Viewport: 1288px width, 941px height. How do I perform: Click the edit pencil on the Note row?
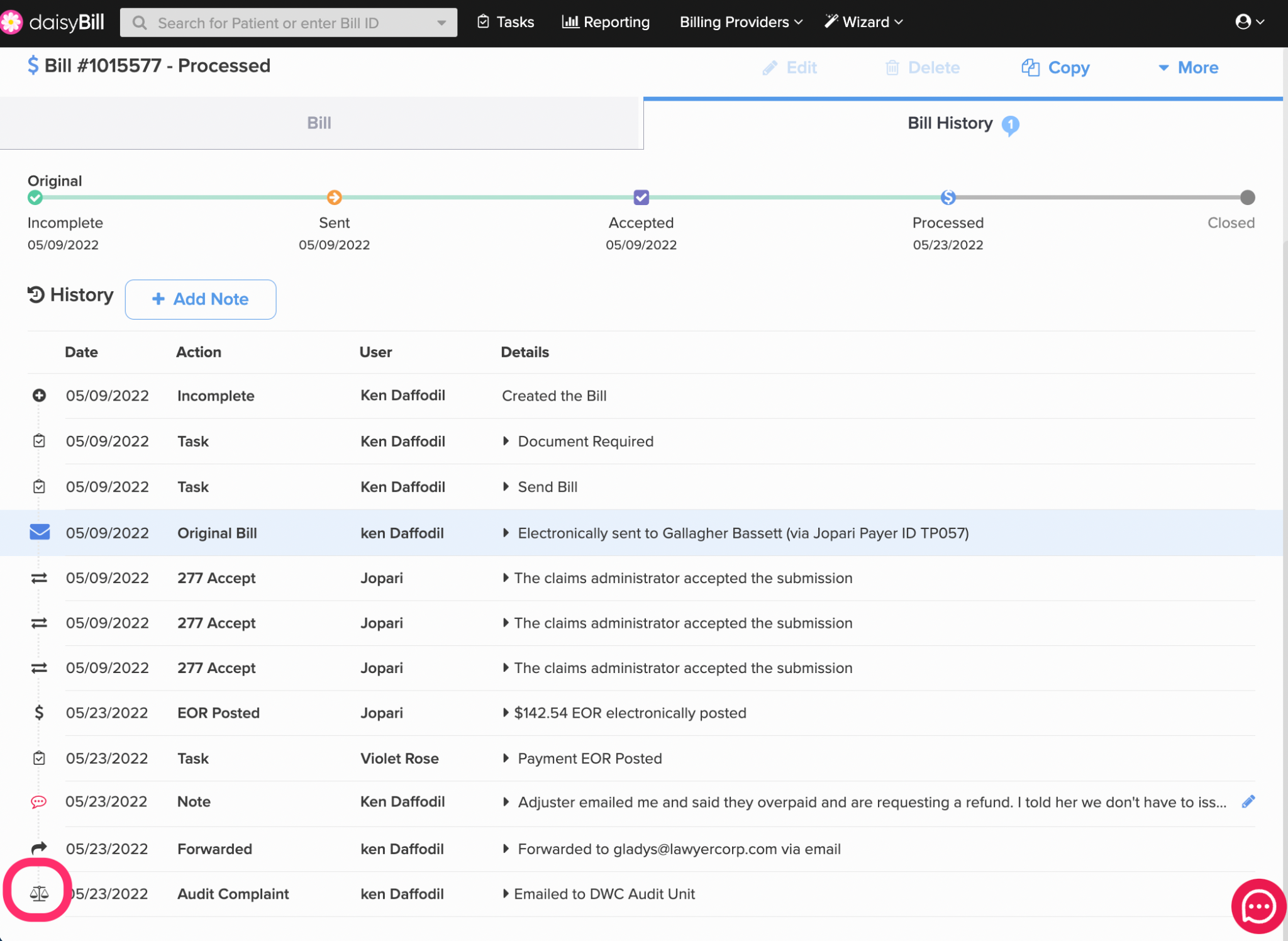[1248, 801]
